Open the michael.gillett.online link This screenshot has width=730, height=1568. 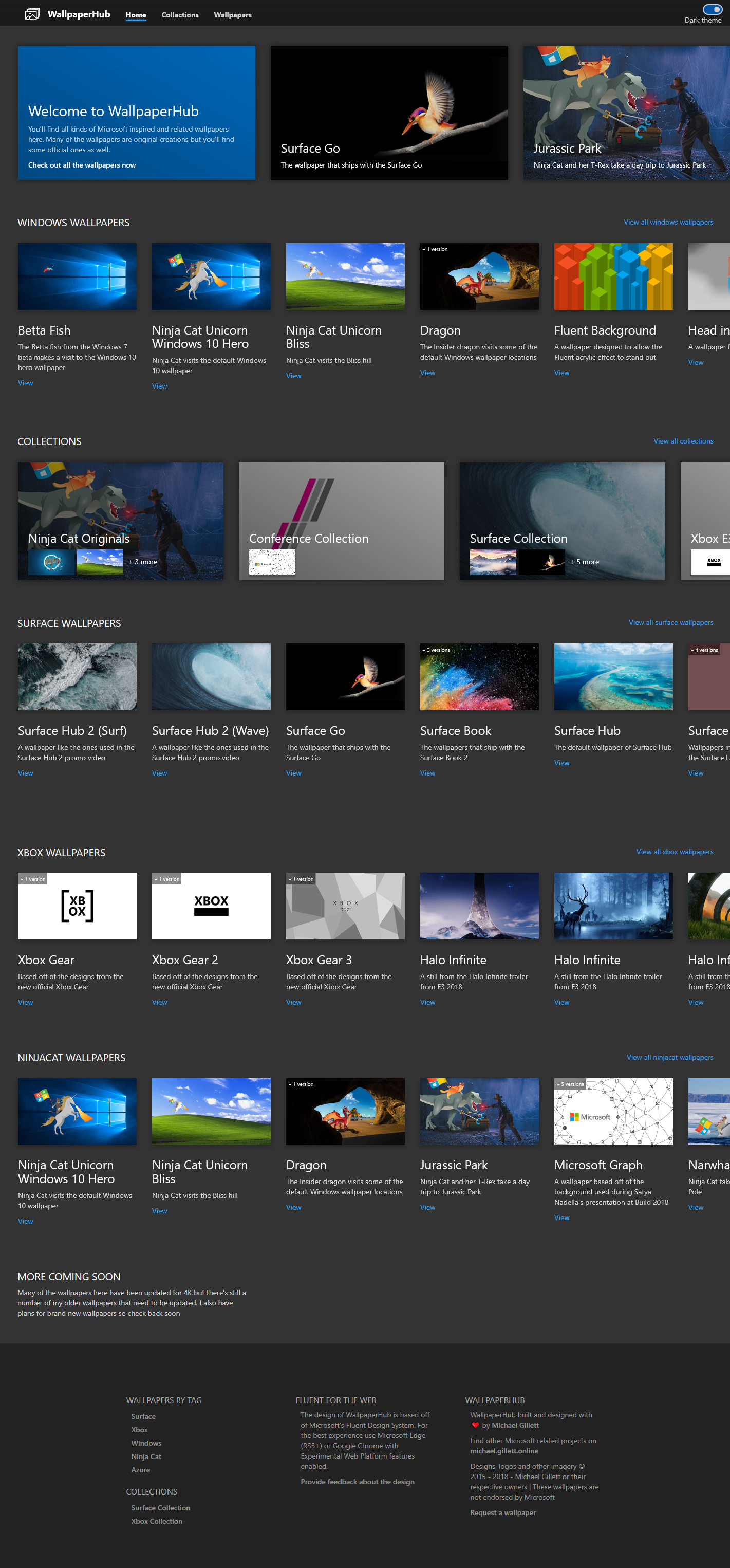coord(503,1450)
